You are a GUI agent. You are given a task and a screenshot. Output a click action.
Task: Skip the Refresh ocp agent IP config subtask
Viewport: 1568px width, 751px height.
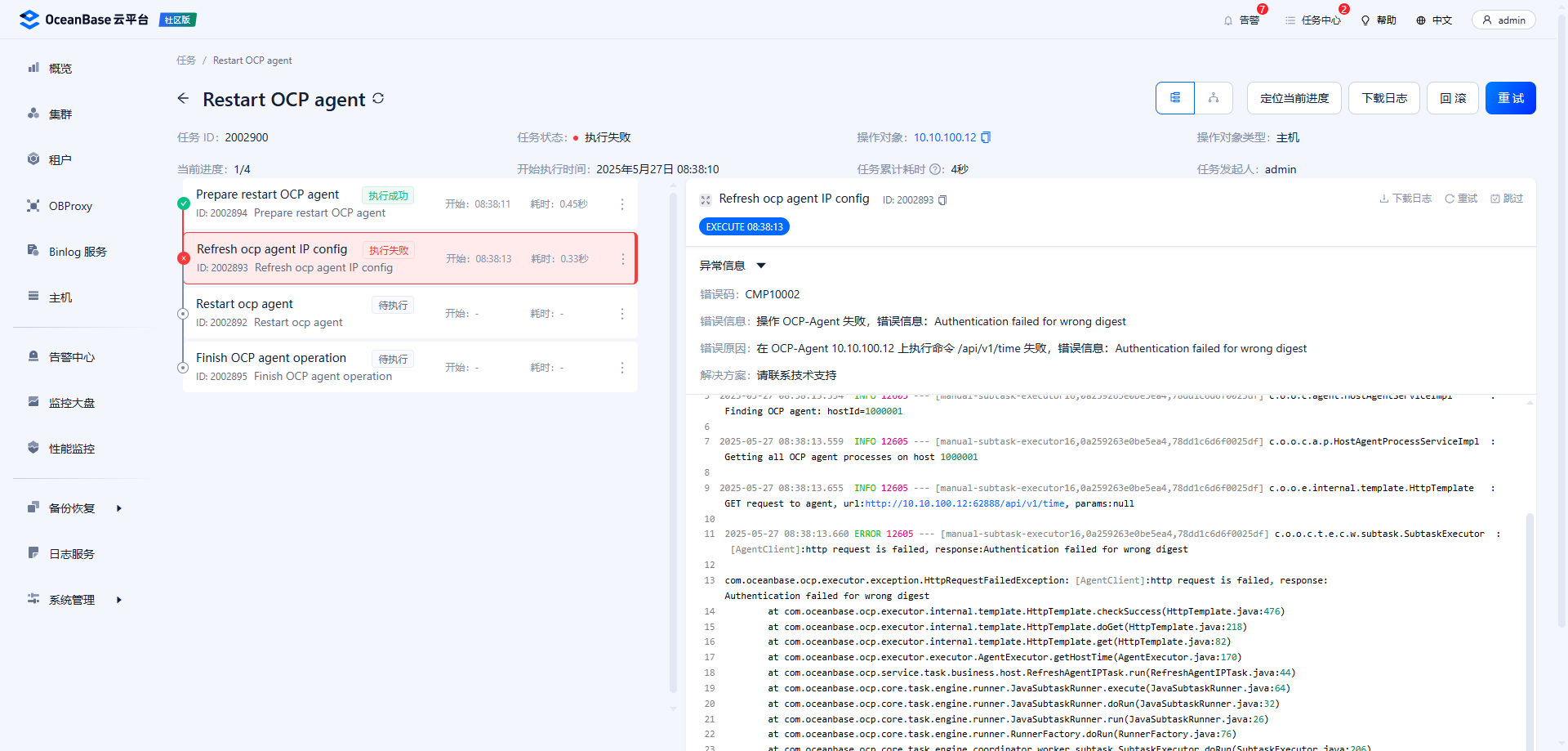click(1507, 199)
